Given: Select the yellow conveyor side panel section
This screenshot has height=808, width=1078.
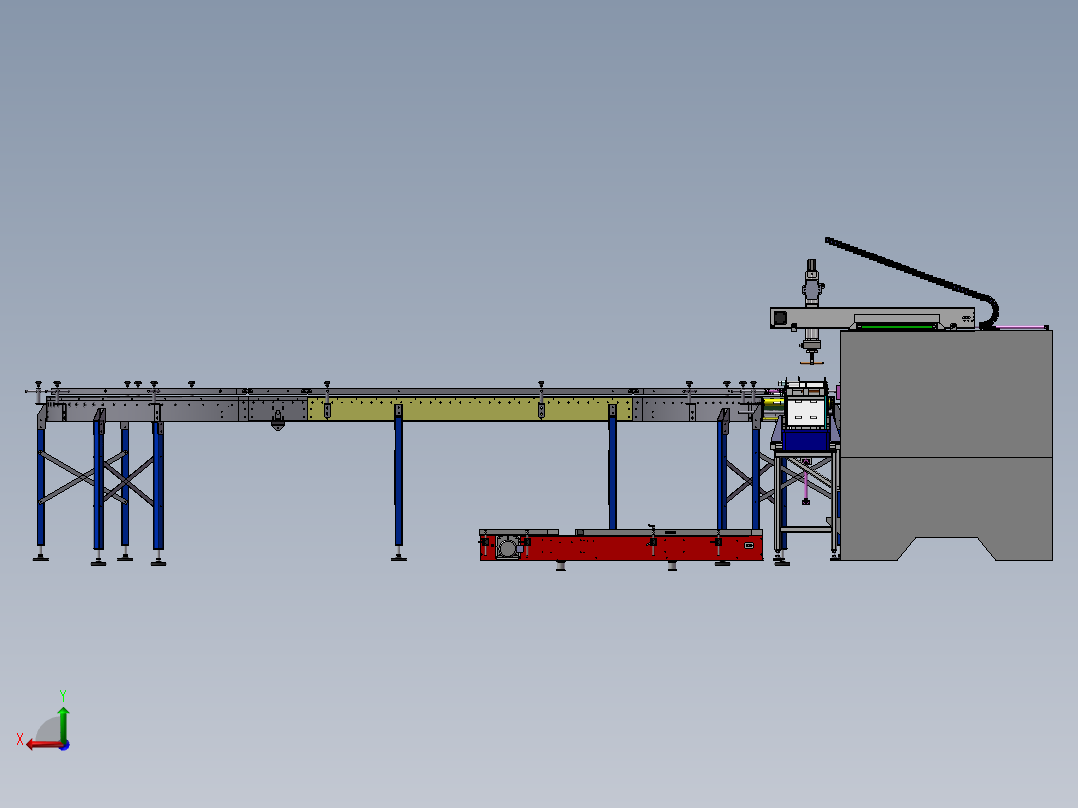Looking at the screenshot, I should point(470,408).
